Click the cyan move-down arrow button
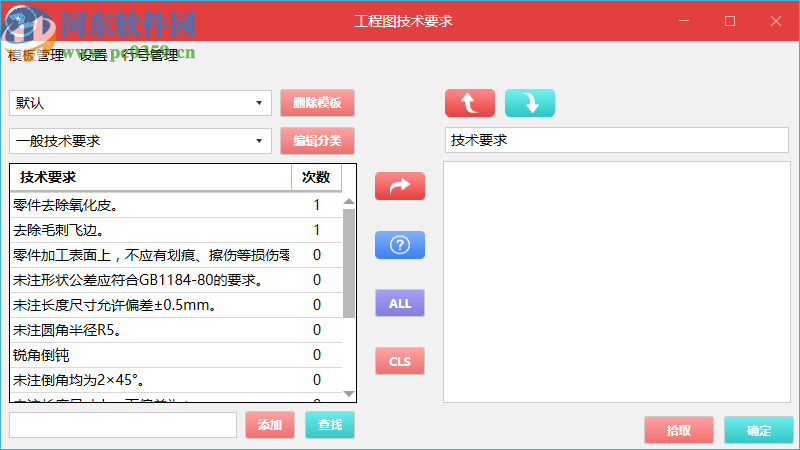This screenshot has height=450, width=800. (x=530, y=103)
